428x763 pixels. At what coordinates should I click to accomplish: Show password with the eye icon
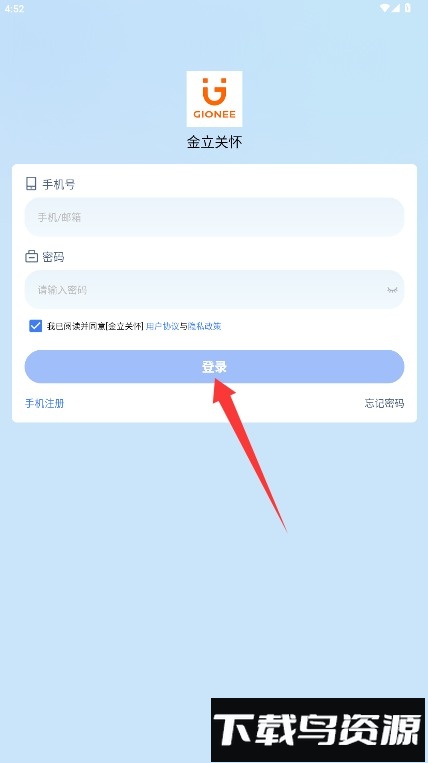coord(392,290)
